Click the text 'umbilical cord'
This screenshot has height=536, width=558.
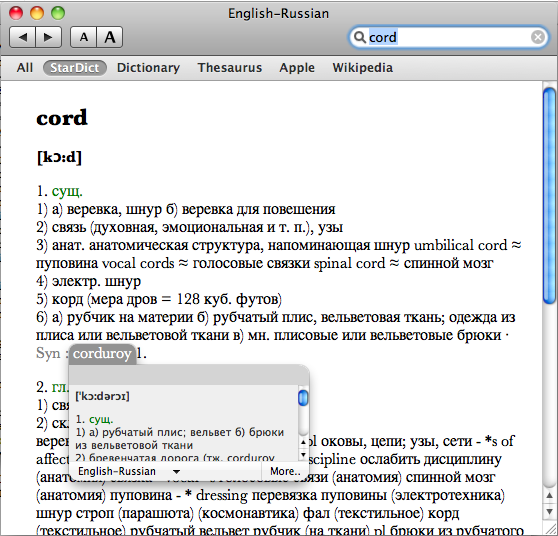[461, 246]
